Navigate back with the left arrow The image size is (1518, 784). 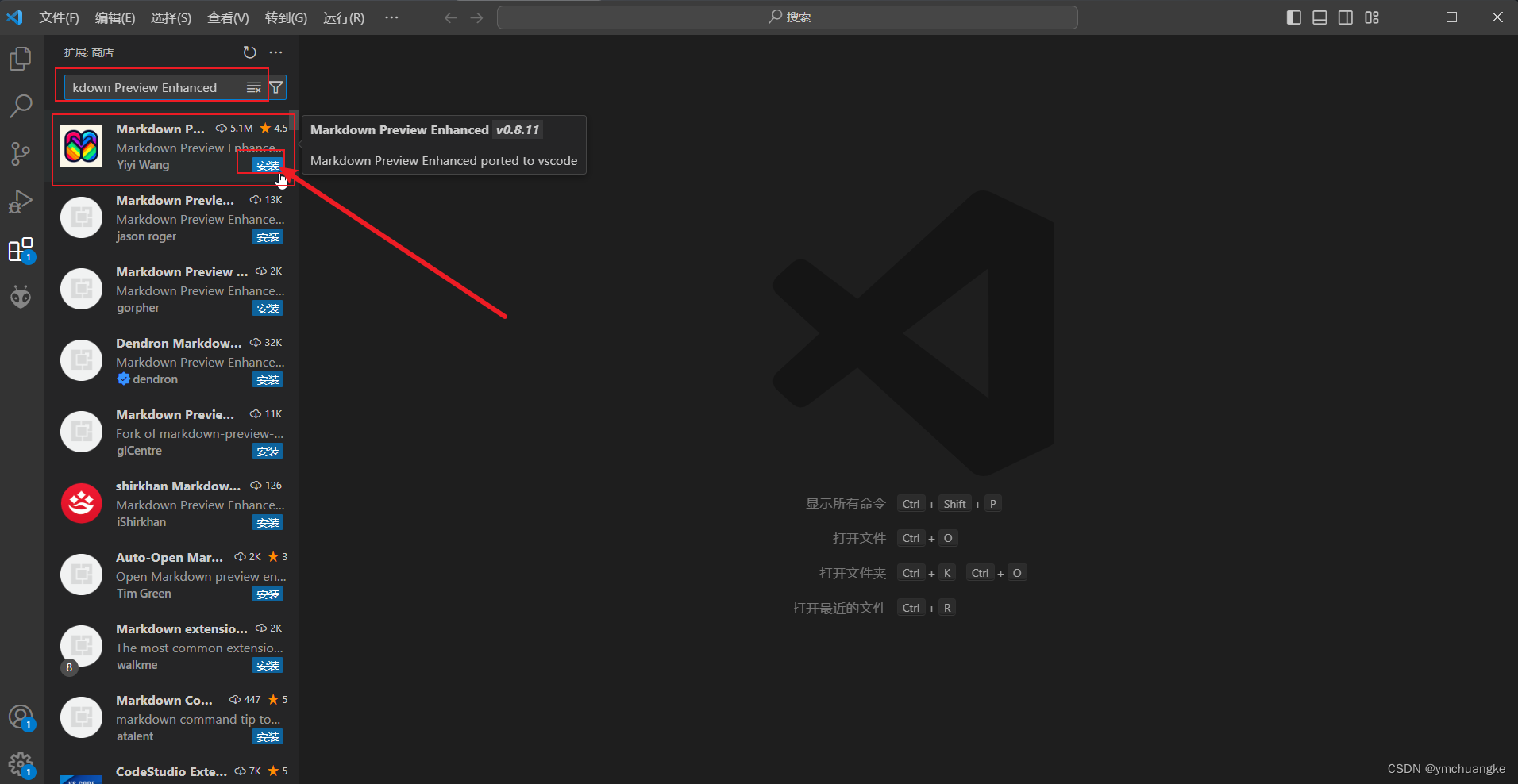[451, 17]
